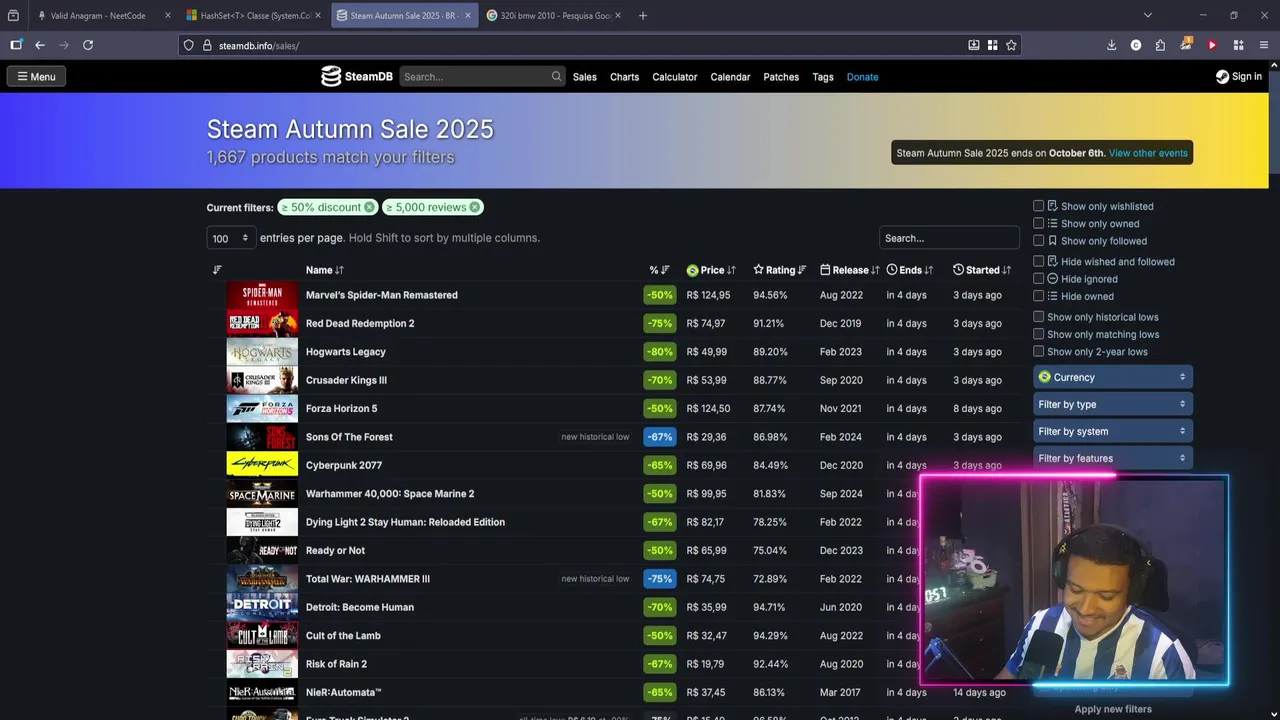Go back with the browser back arrow
This screenshot has width=1280, height=720.
[x=40, y=45]
